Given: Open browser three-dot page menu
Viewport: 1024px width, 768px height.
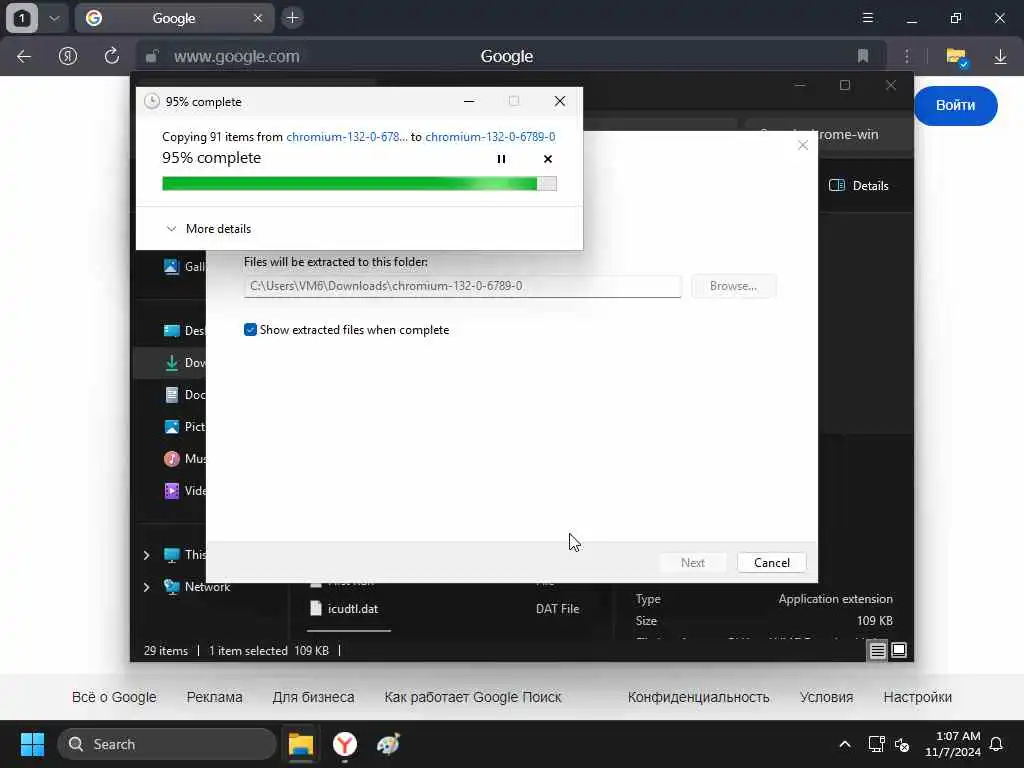Looking at the screenshot, I should [x=906, y=56].
